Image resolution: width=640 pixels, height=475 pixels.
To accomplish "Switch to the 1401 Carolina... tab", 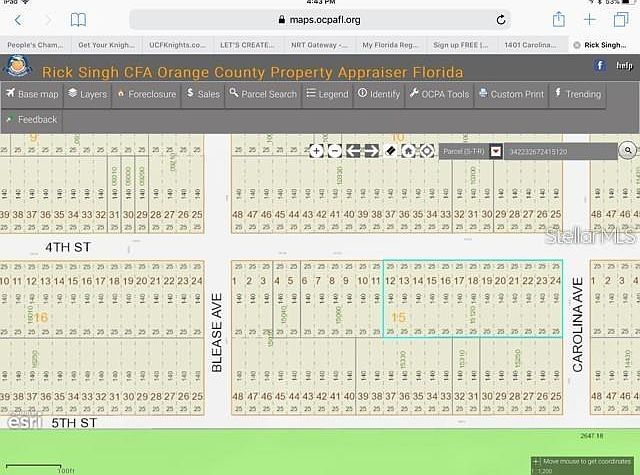I will (530, 45).
